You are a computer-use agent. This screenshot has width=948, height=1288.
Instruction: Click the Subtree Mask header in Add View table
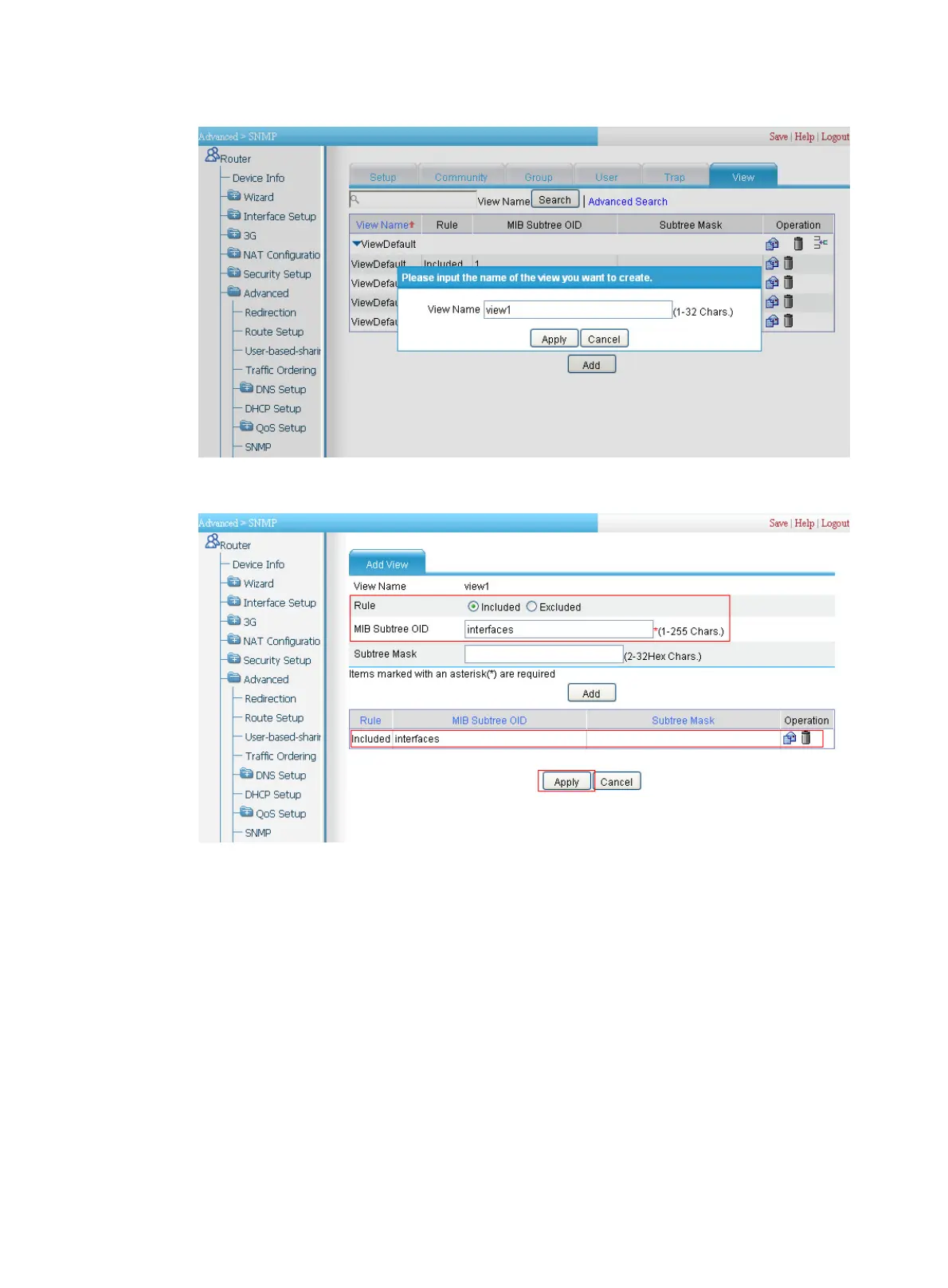[x=683, y=720]
